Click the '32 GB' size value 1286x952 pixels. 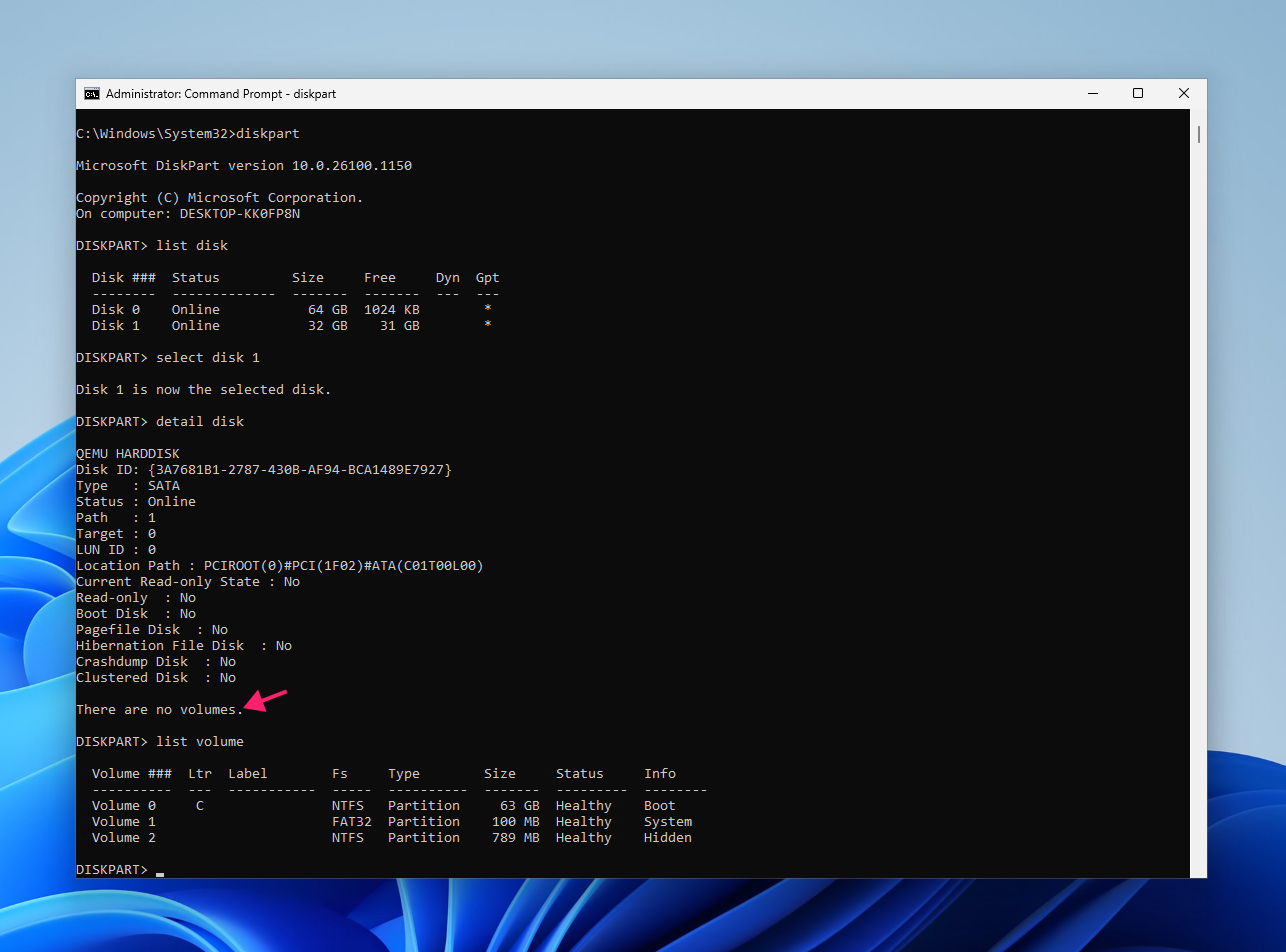(x=328, y=325)
